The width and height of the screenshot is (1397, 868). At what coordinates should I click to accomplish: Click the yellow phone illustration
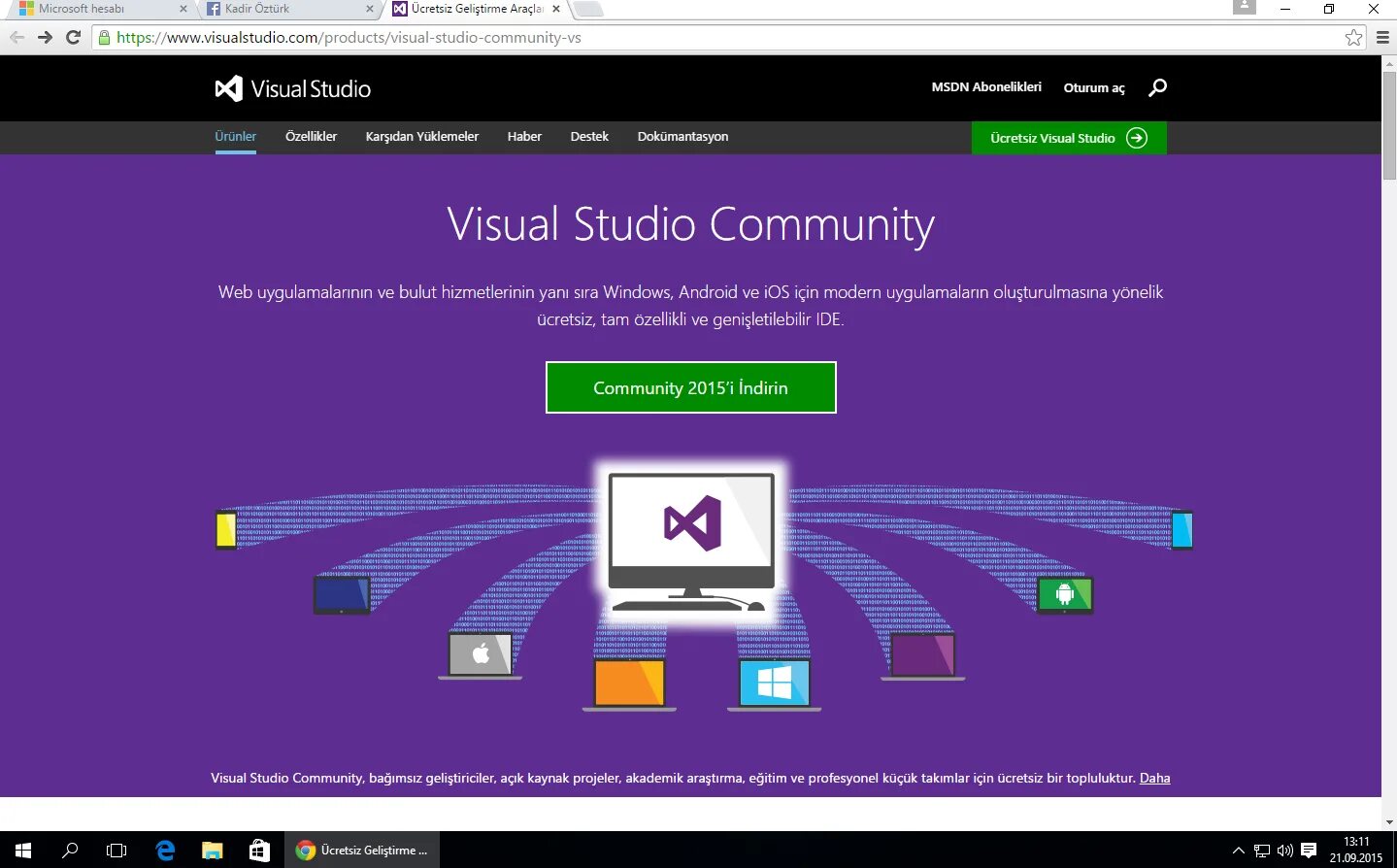click(226, 529)
